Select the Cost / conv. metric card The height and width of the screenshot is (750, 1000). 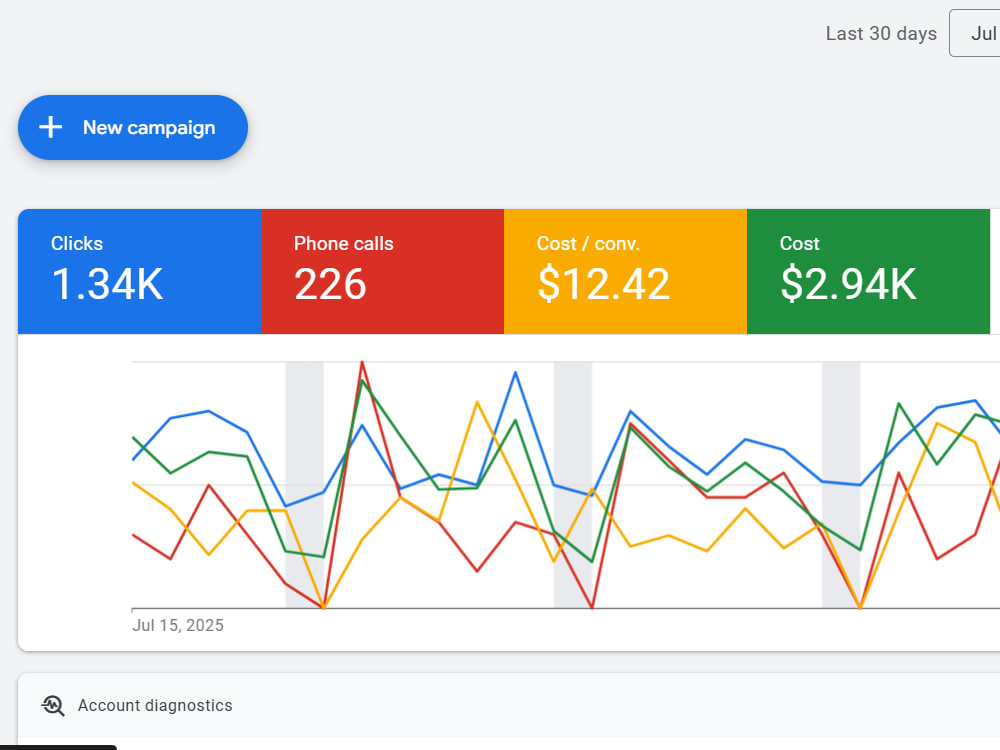(625, 271)
